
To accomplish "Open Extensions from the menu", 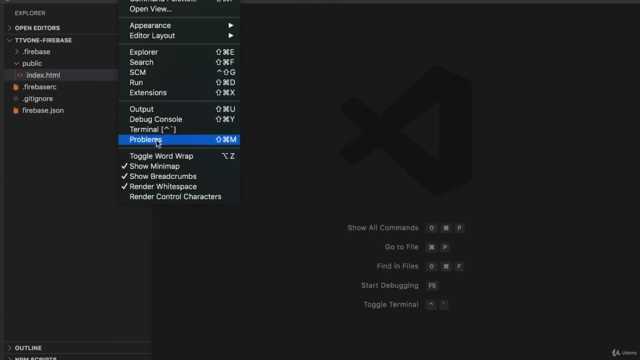I will click(x=179, y=93).
